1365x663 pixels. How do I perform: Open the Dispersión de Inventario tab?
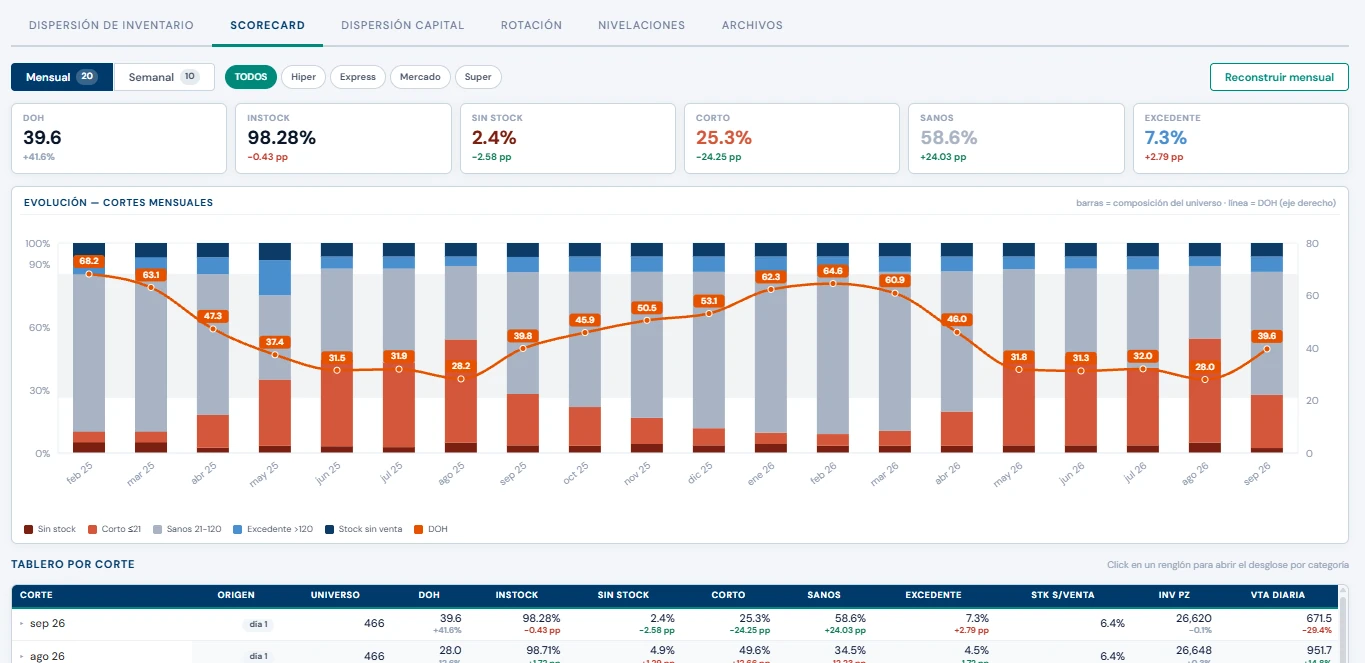pyautogui.click(x=111, y=25)
